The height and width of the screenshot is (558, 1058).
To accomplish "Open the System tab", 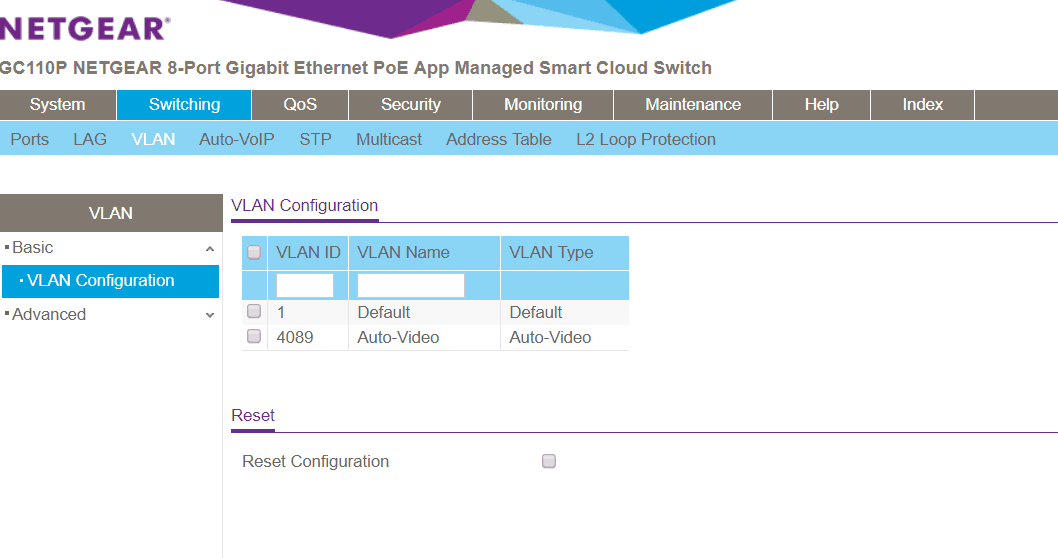I will pos(57,105).
